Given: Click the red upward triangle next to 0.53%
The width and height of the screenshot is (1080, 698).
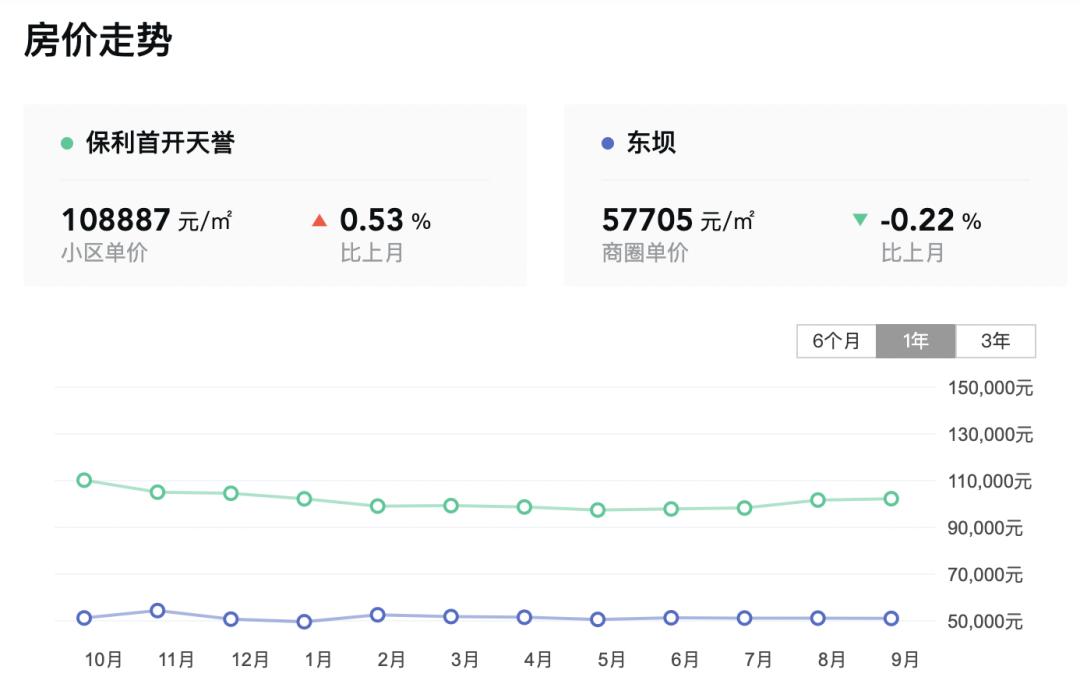Looking at the screenshot, I should tap(318, 218).
